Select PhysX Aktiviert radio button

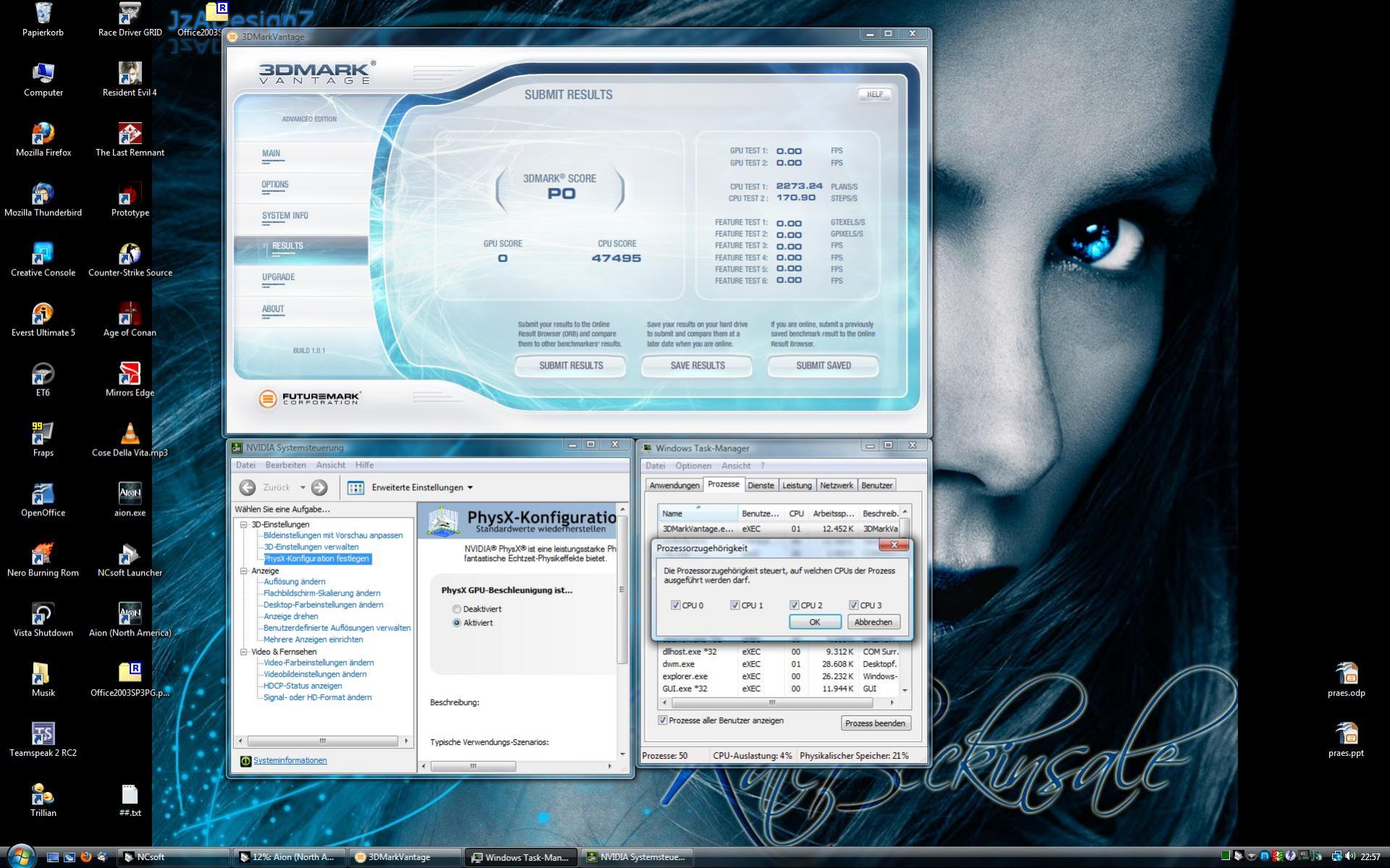[456, 623]
